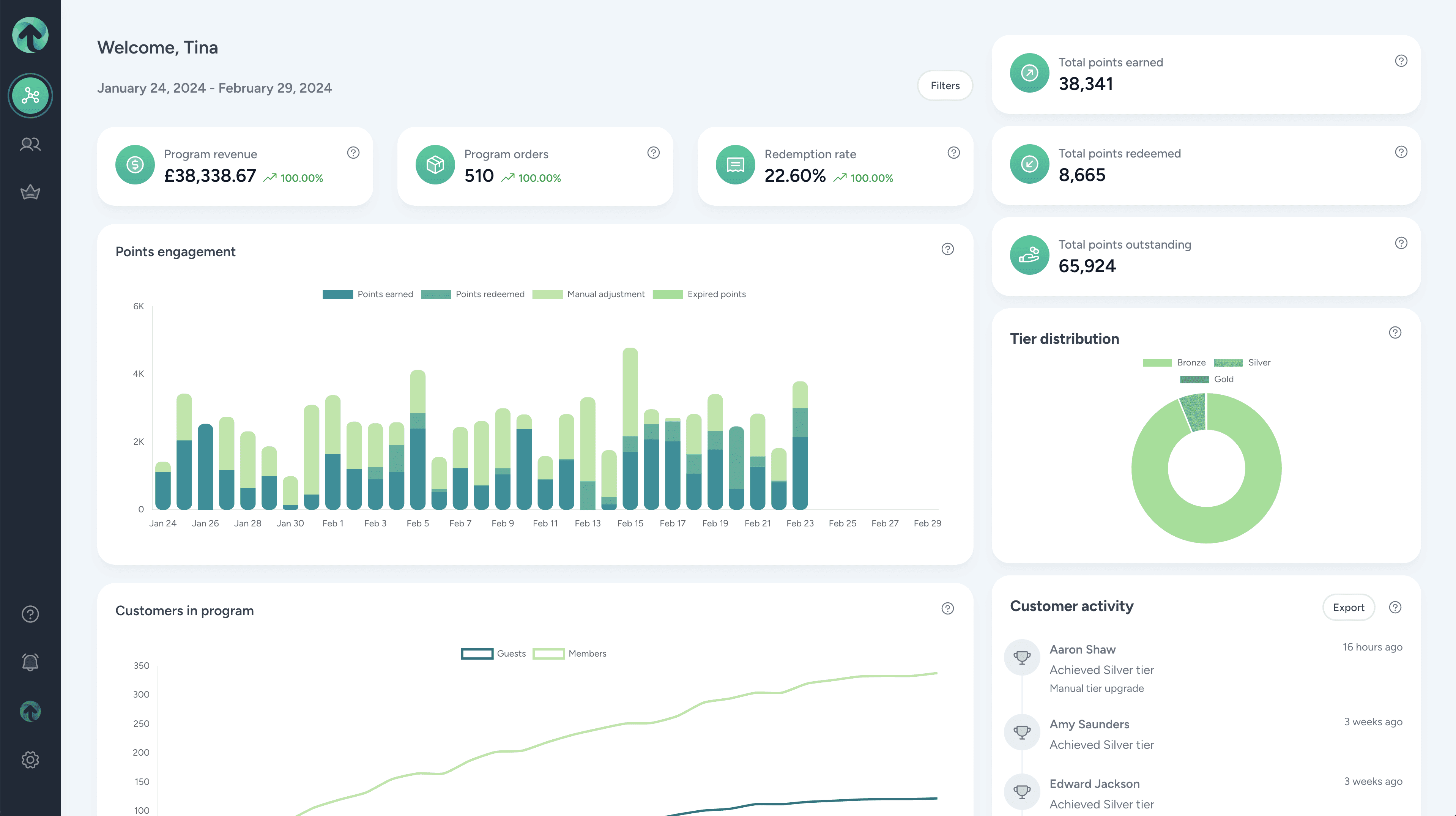
Task: Click the Program orders value 510
Action: [x=479, y=176]
